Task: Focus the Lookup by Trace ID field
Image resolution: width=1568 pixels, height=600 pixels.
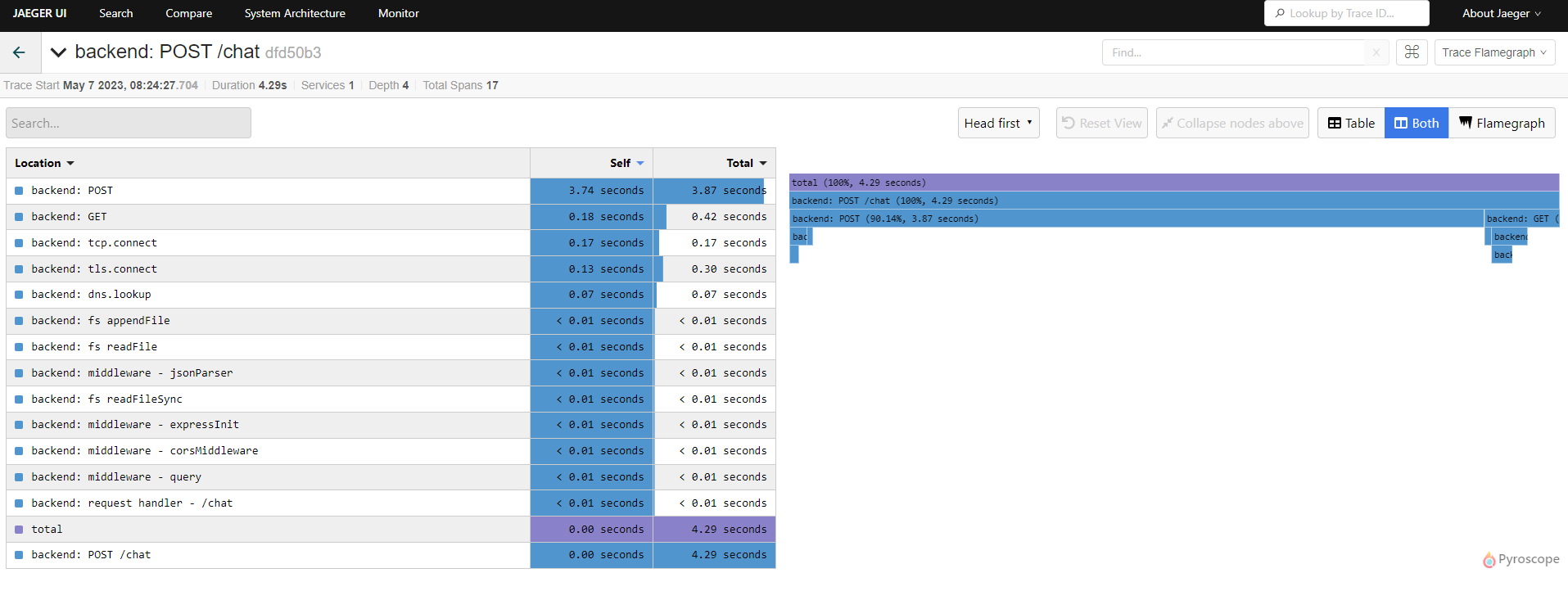Action: coord(1347,13)
